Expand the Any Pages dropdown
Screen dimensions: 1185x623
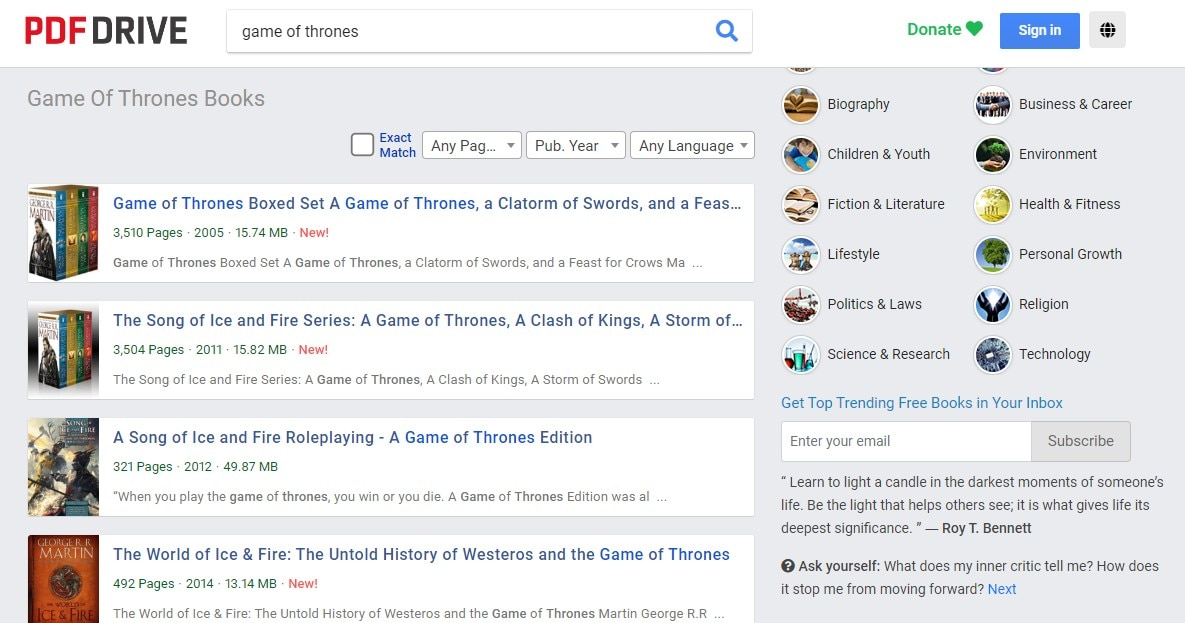[x=471, y=146]
